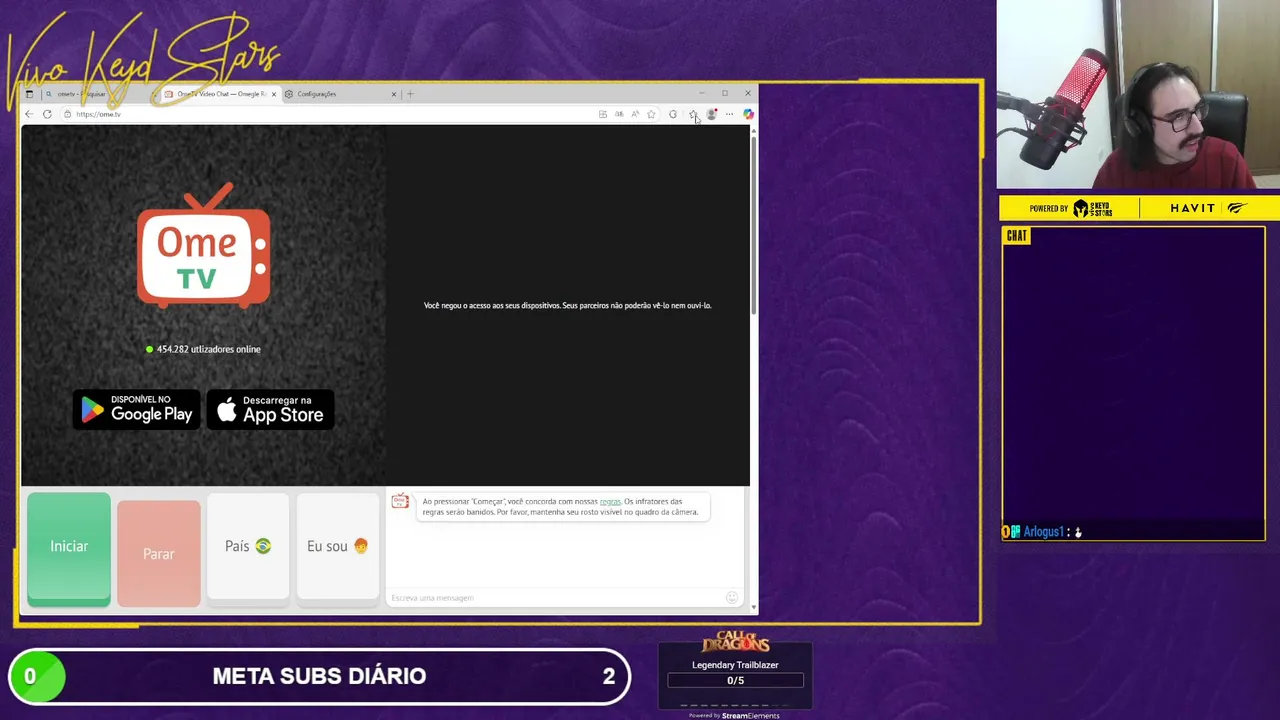
Task: Click the StreamElements powered-by label
Action: 734,715
